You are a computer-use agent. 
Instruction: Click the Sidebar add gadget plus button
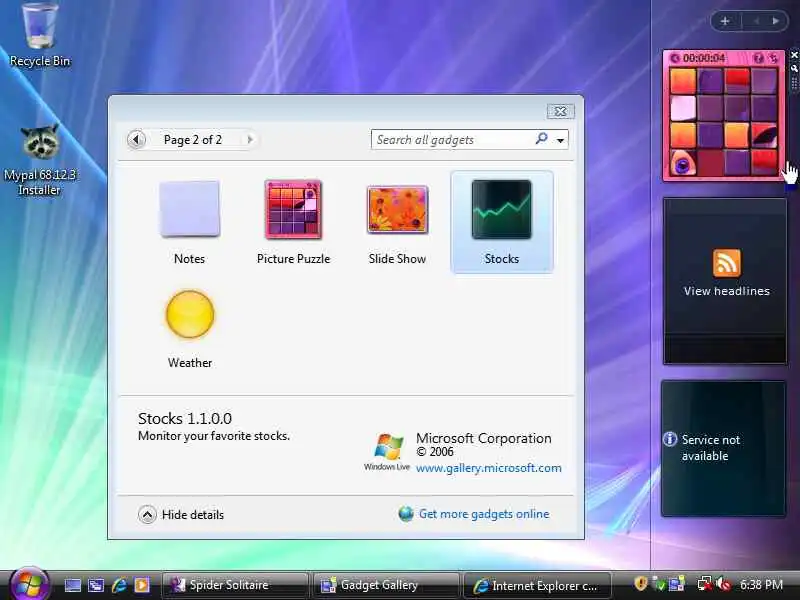[x=724, y=21]
